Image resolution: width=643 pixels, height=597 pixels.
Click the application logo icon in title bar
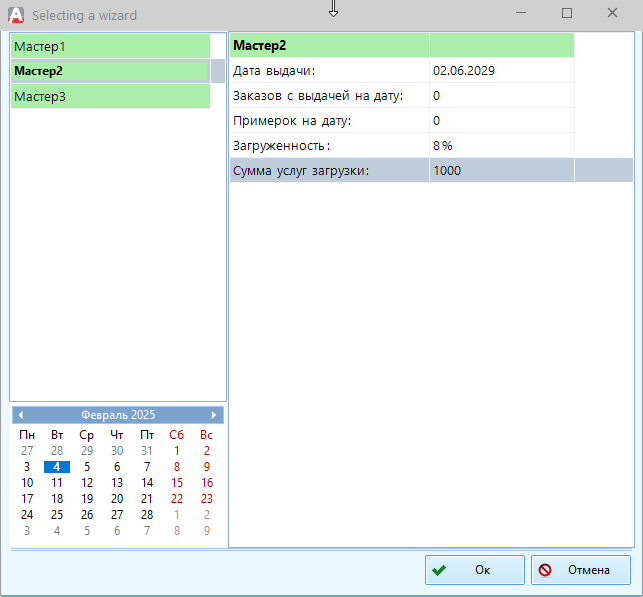coord(15,15)
